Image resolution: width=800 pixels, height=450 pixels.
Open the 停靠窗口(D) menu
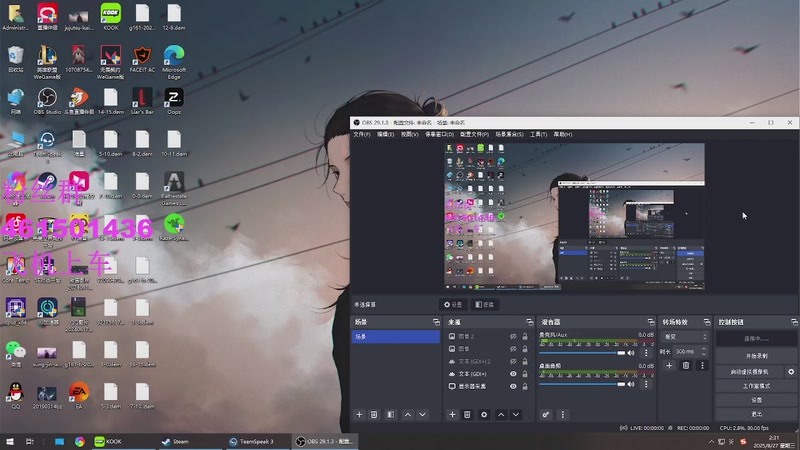pyautogui.click(x=439, y=135)
